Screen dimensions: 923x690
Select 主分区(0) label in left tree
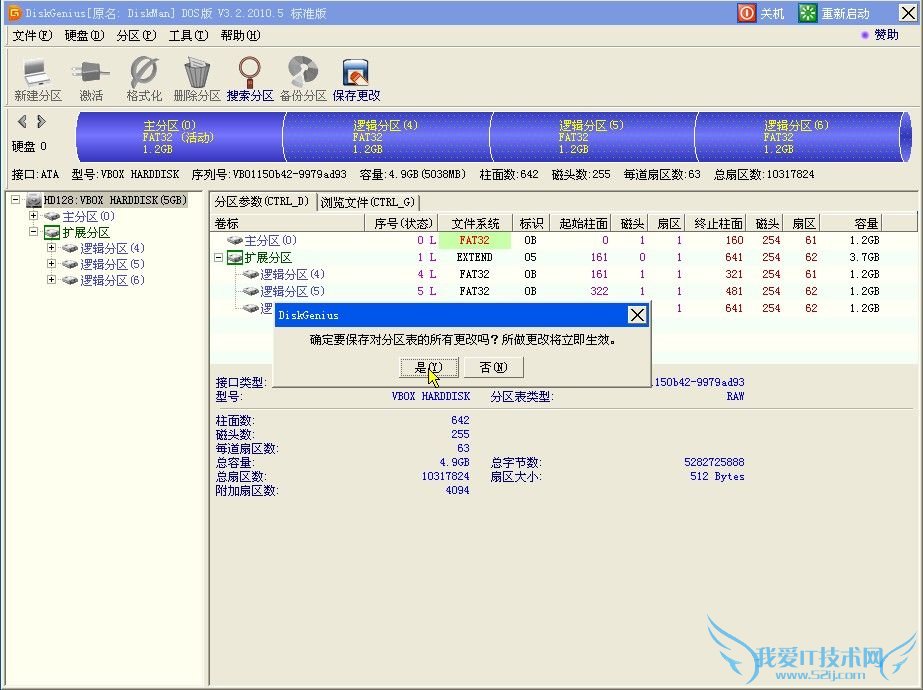point(89,216)
